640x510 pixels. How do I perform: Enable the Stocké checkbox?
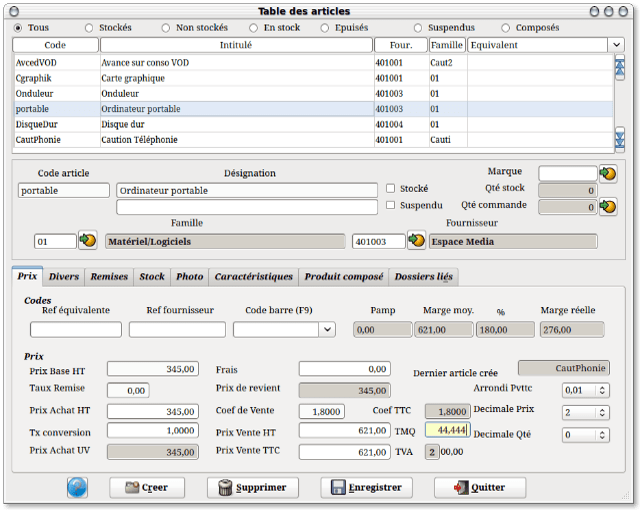391,188
